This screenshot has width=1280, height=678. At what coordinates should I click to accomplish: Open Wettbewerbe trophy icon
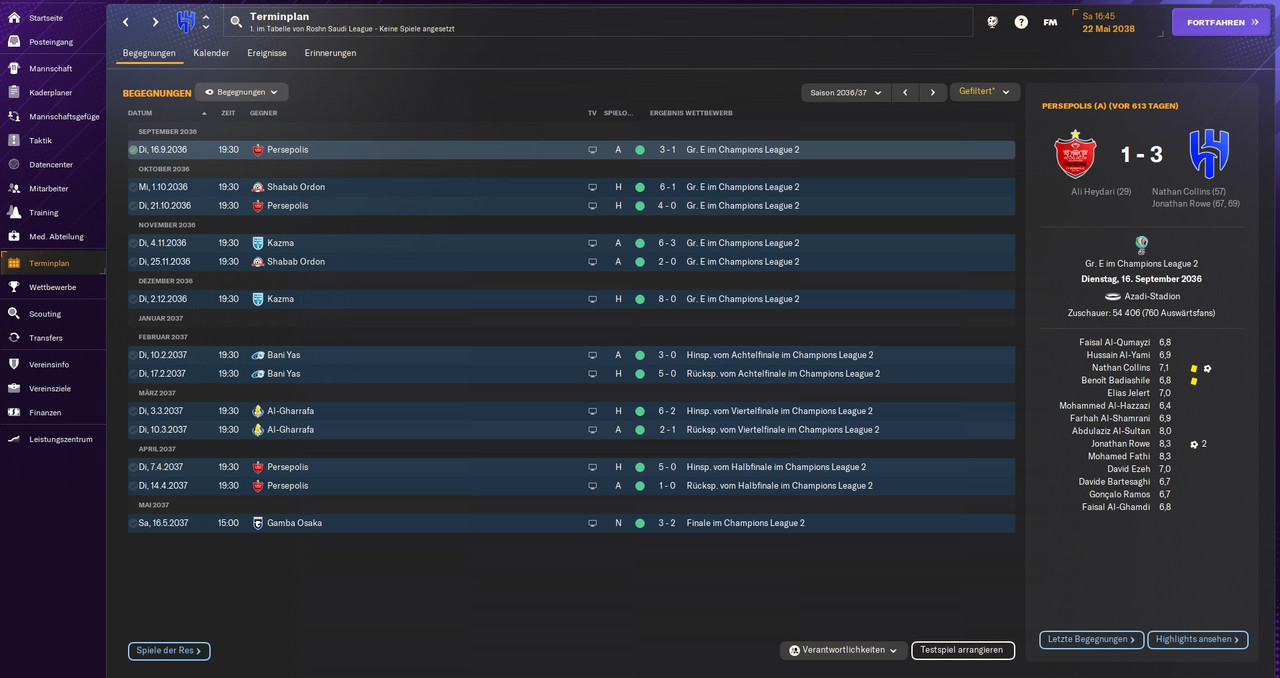tap(14, 287)
